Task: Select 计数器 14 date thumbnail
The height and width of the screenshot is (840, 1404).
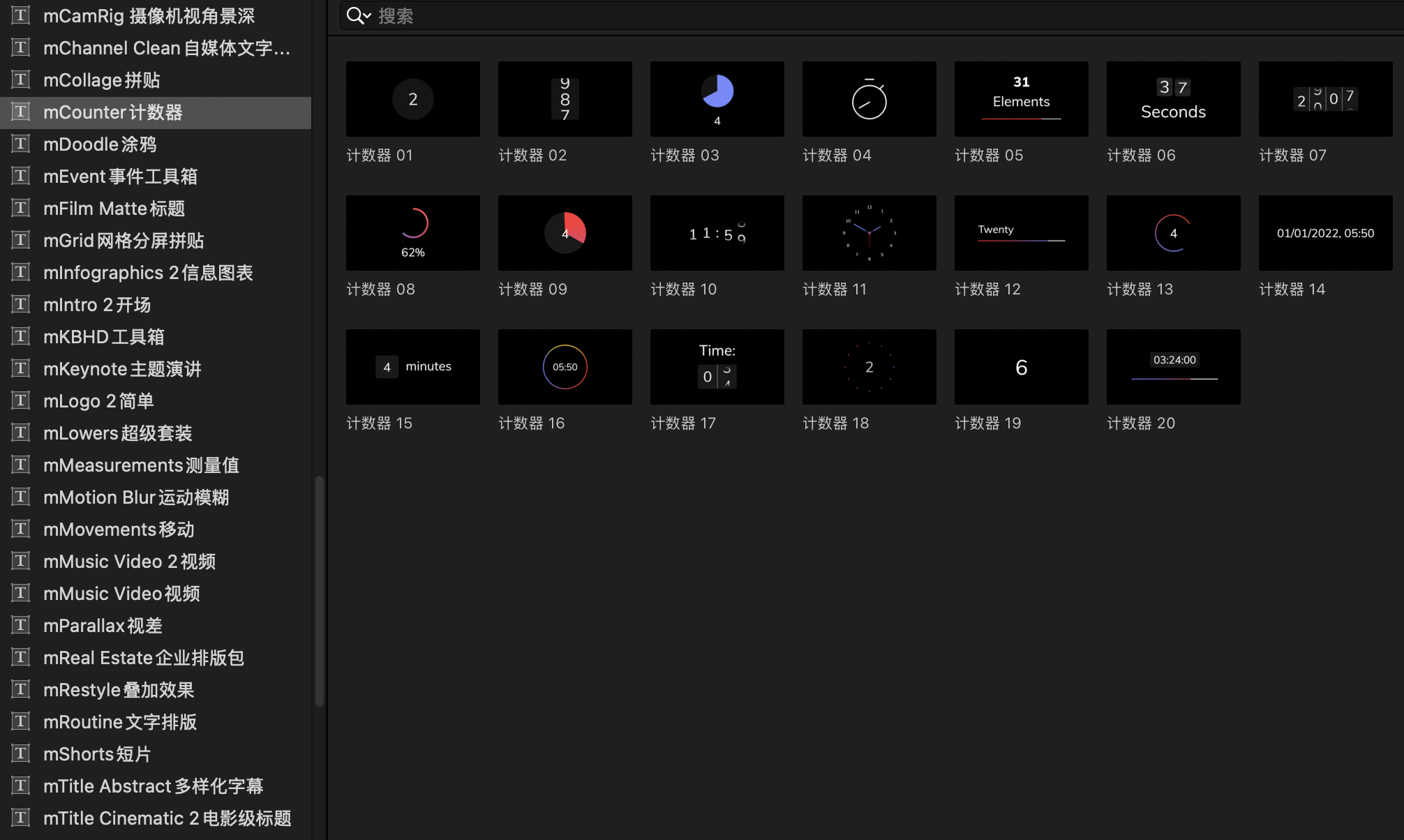Action: [x=1326, y=233]
